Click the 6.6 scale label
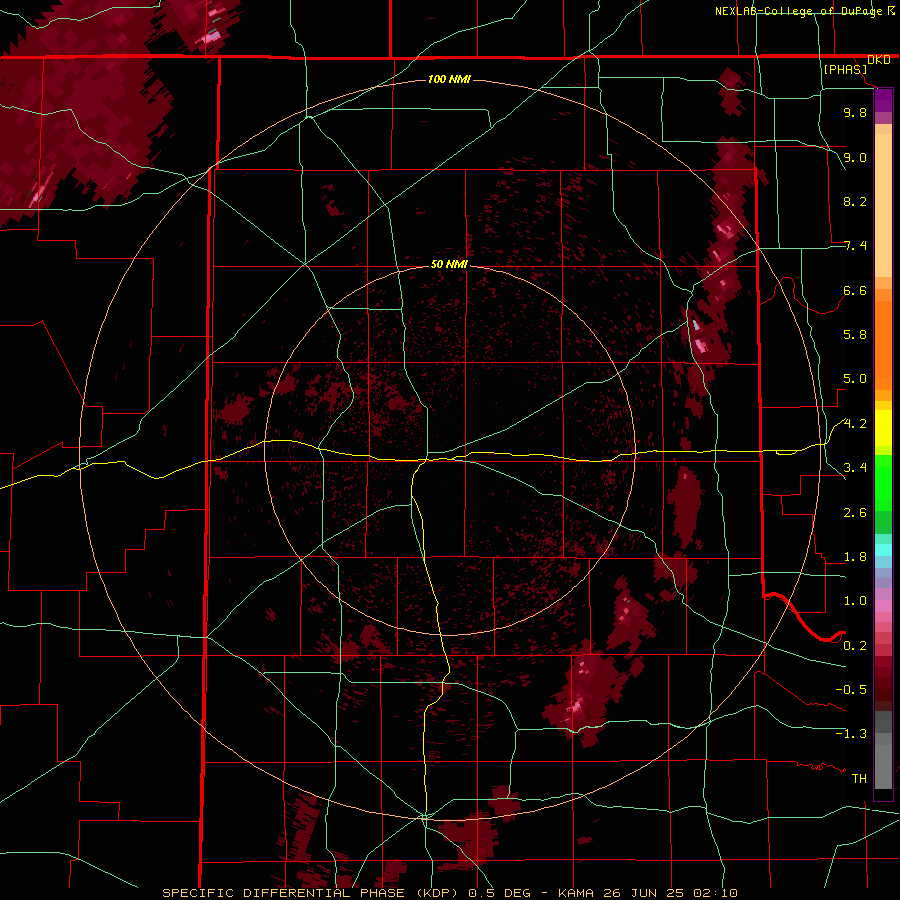 coord(855,290)
